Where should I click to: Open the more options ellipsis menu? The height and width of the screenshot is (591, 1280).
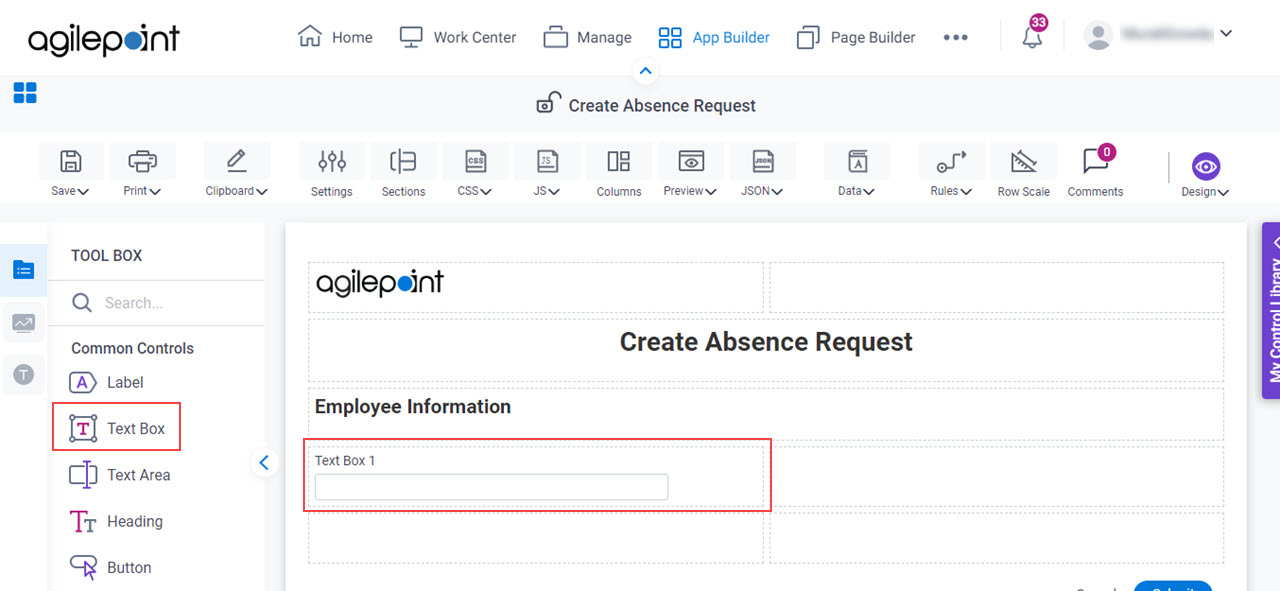(956, 37)
